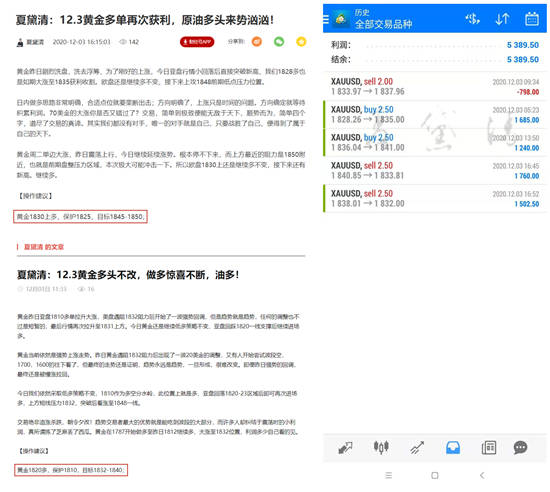Select the XAUUSD sell 2.00 trade row
The image size is (550, 492).
tap(435, 86)
